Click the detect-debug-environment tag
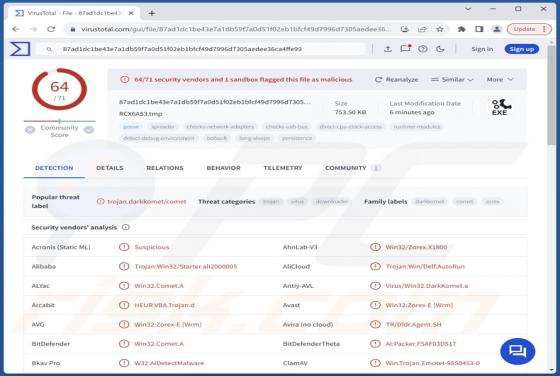Screen dimensions: 560x376 (159, 138)
